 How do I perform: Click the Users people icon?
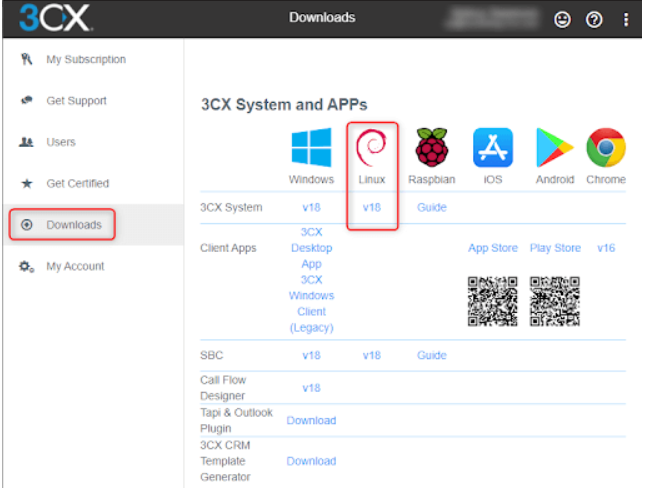[27, 142]
